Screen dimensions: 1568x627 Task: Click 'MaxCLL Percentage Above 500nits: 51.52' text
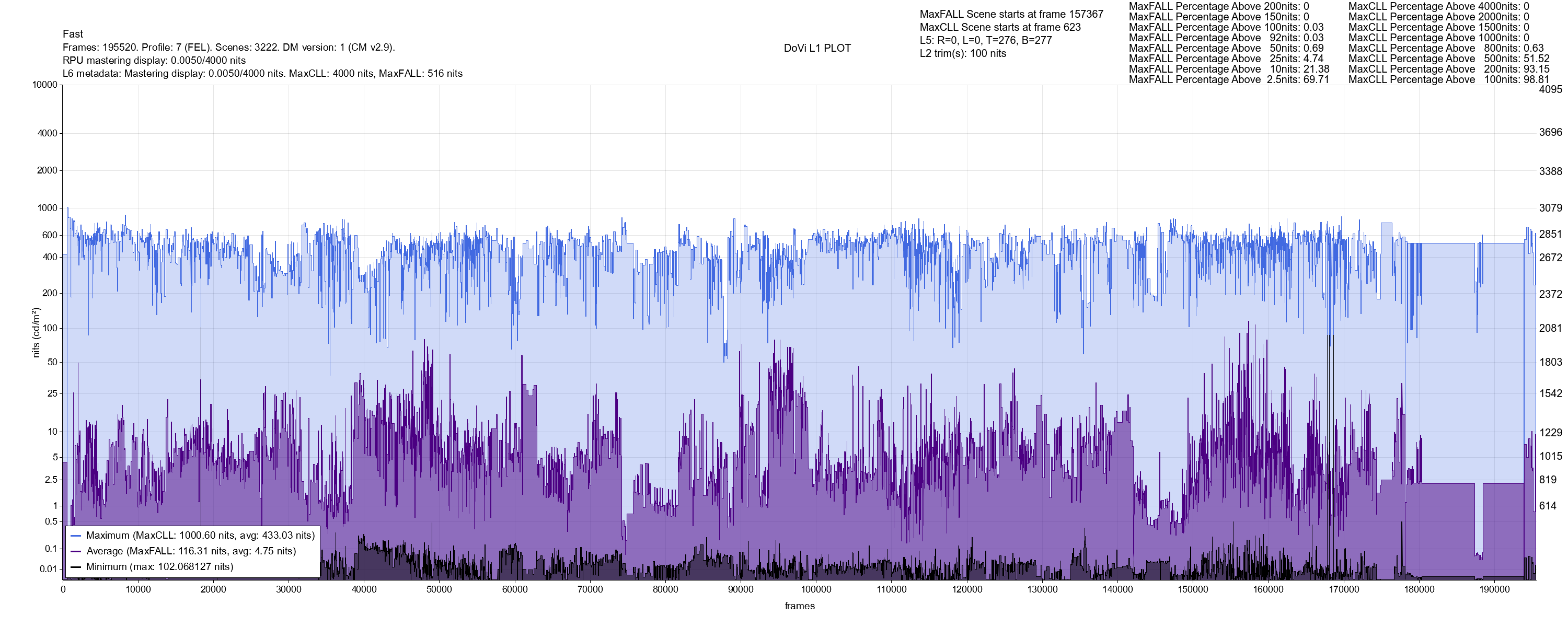[x=1449, y=59]
